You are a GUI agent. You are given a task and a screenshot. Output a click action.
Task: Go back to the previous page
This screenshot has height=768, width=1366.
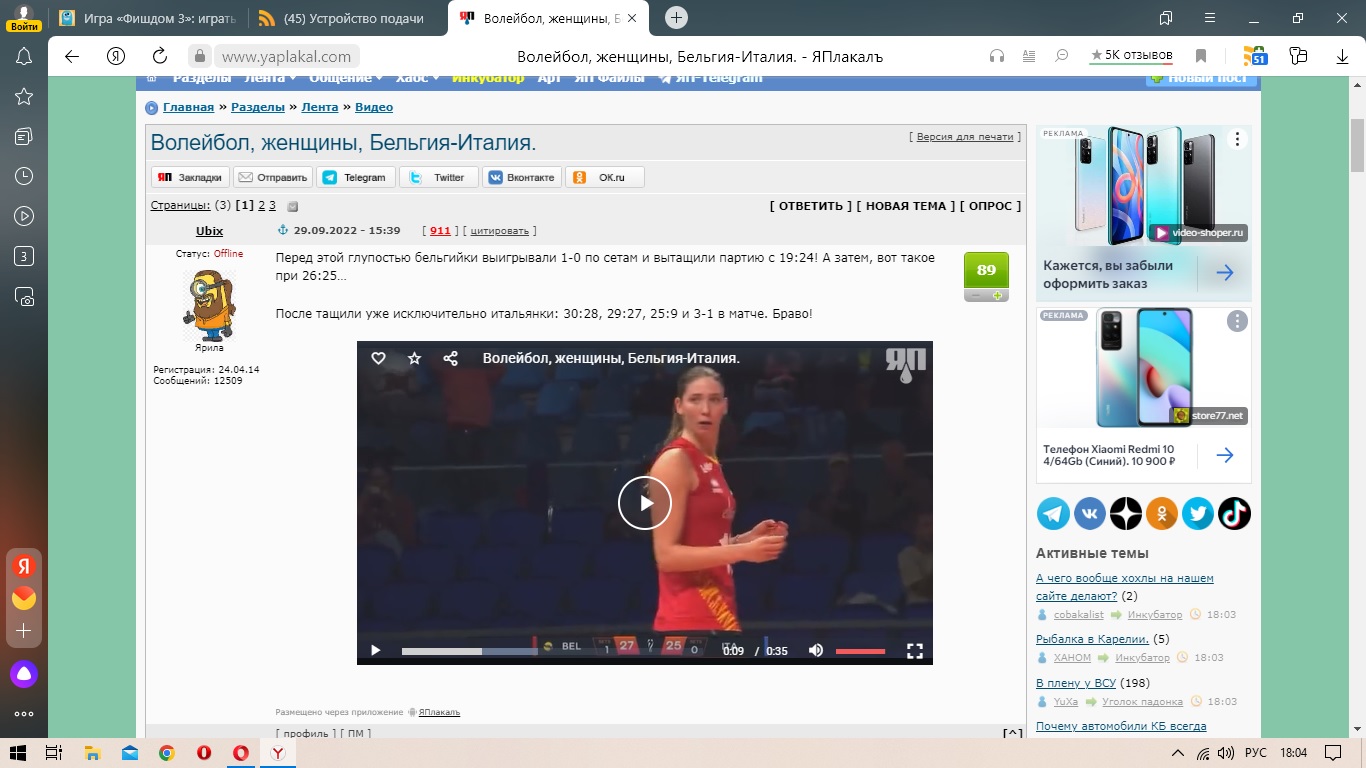[x=72, y=56]
